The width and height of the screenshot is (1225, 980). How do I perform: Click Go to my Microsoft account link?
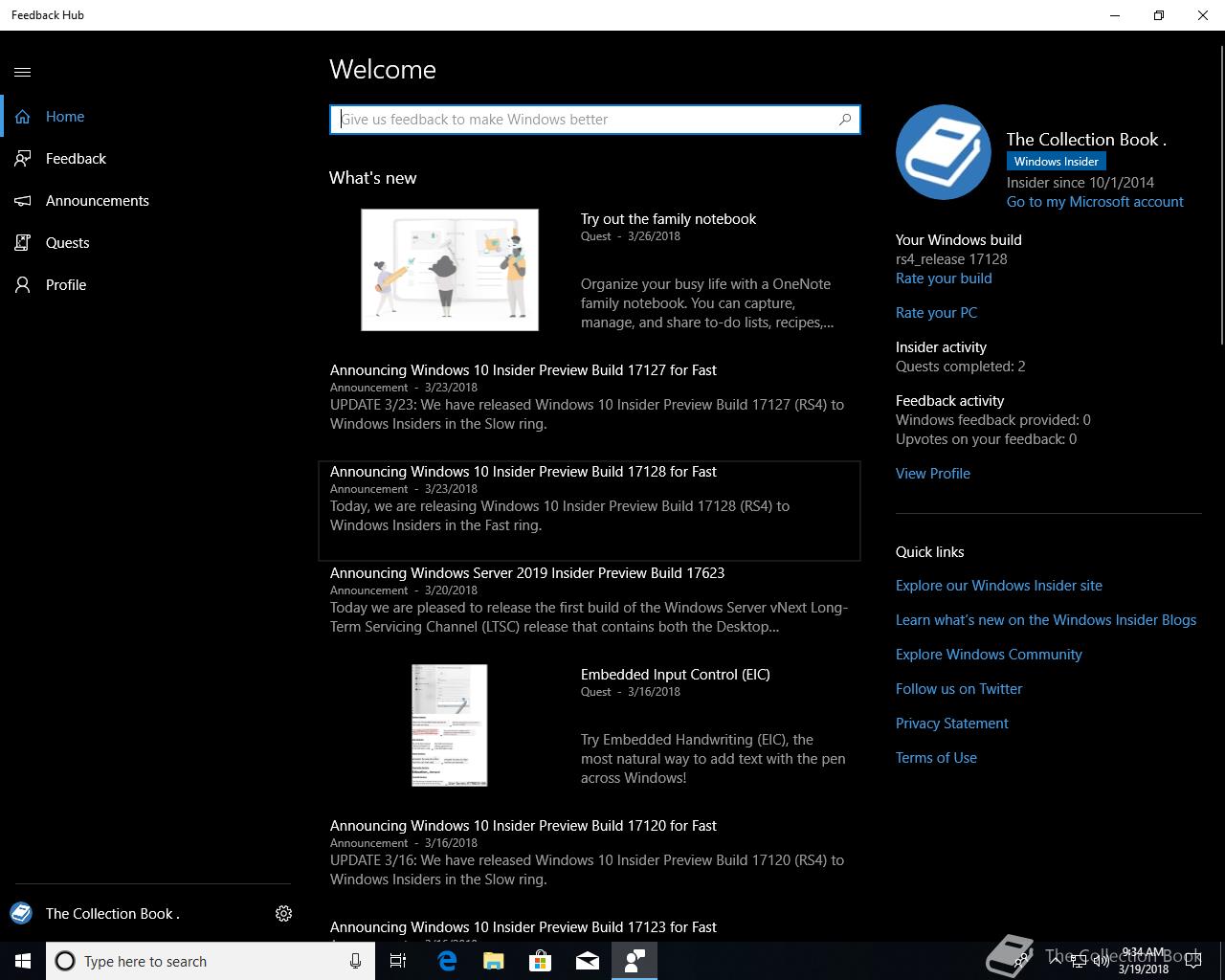pyautogui.click(x=1095, y=202)
